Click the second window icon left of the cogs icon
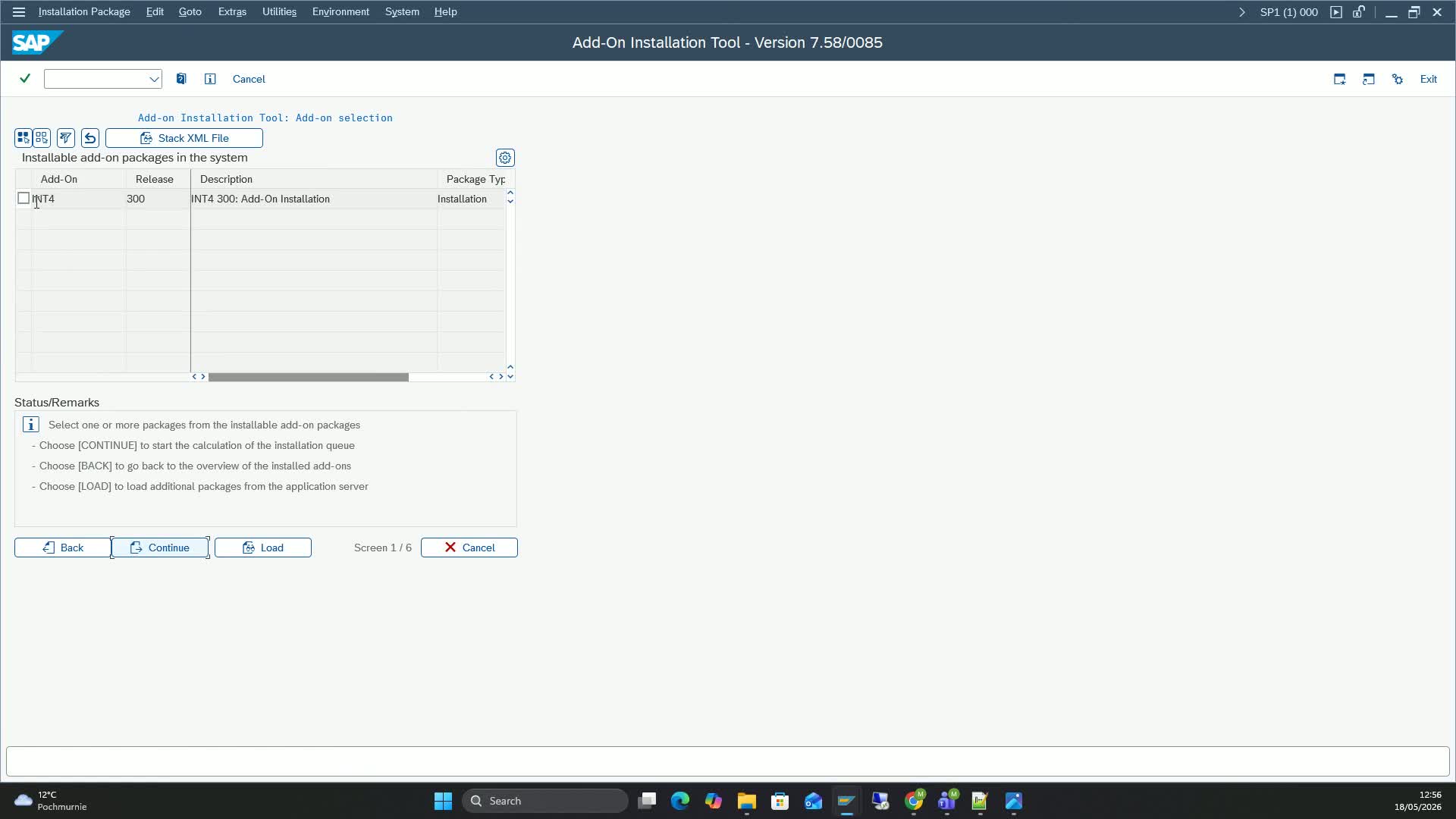Viewport: 1456px width, 819px height. [x=1369, y=79]
